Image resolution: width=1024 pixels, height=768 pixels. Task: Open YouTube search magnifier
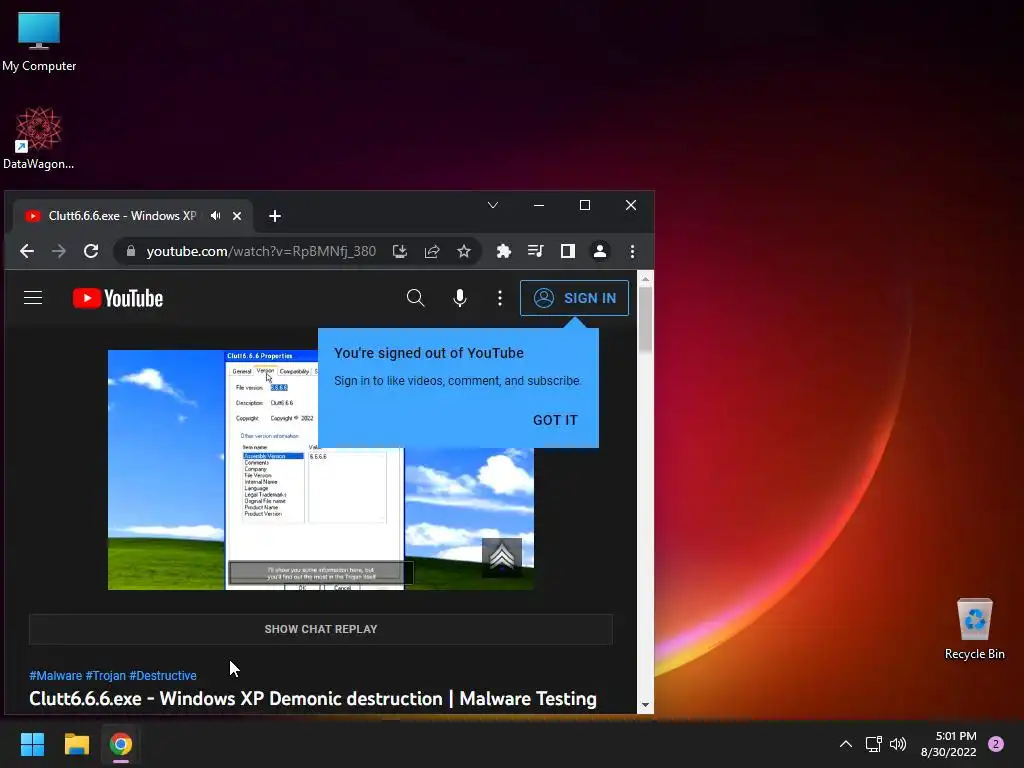pyautogui.click(x=415, y=298)
